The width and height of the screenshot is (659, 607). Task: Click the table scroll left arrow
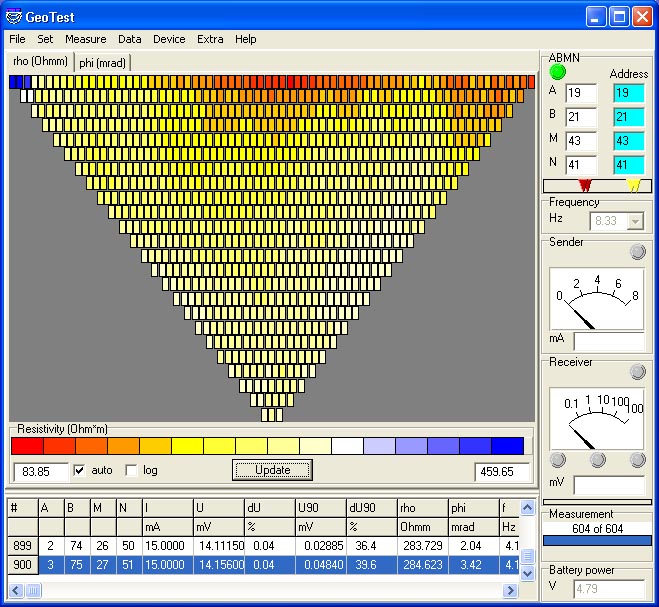16,591
